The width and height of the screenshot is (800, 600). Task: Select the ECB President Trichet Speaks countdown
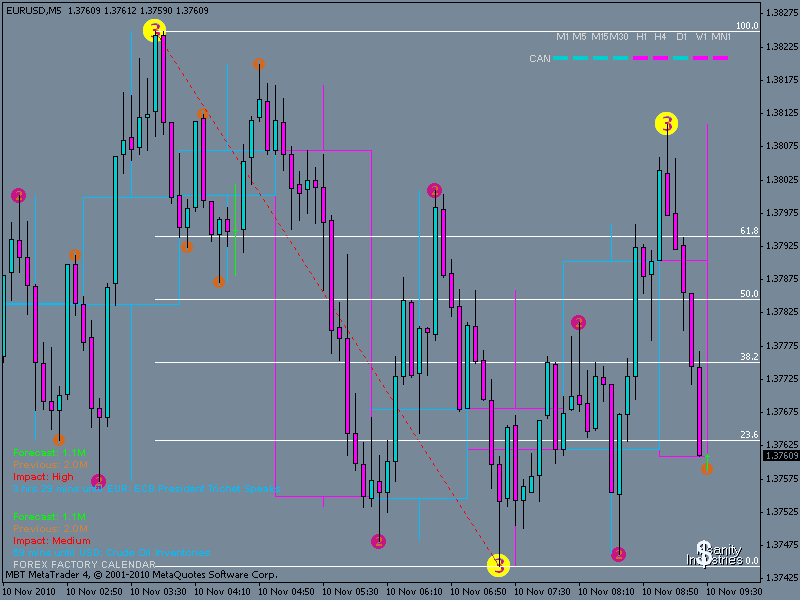[146, 489]
